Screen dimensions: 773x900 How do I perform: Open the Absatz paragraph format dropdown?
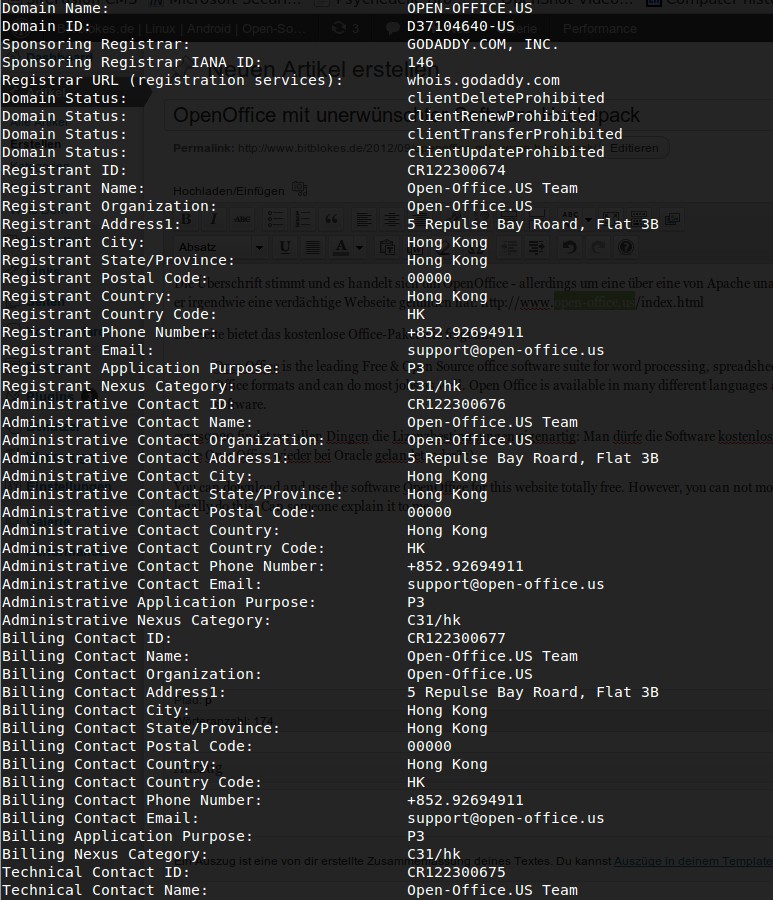[220, 247]
